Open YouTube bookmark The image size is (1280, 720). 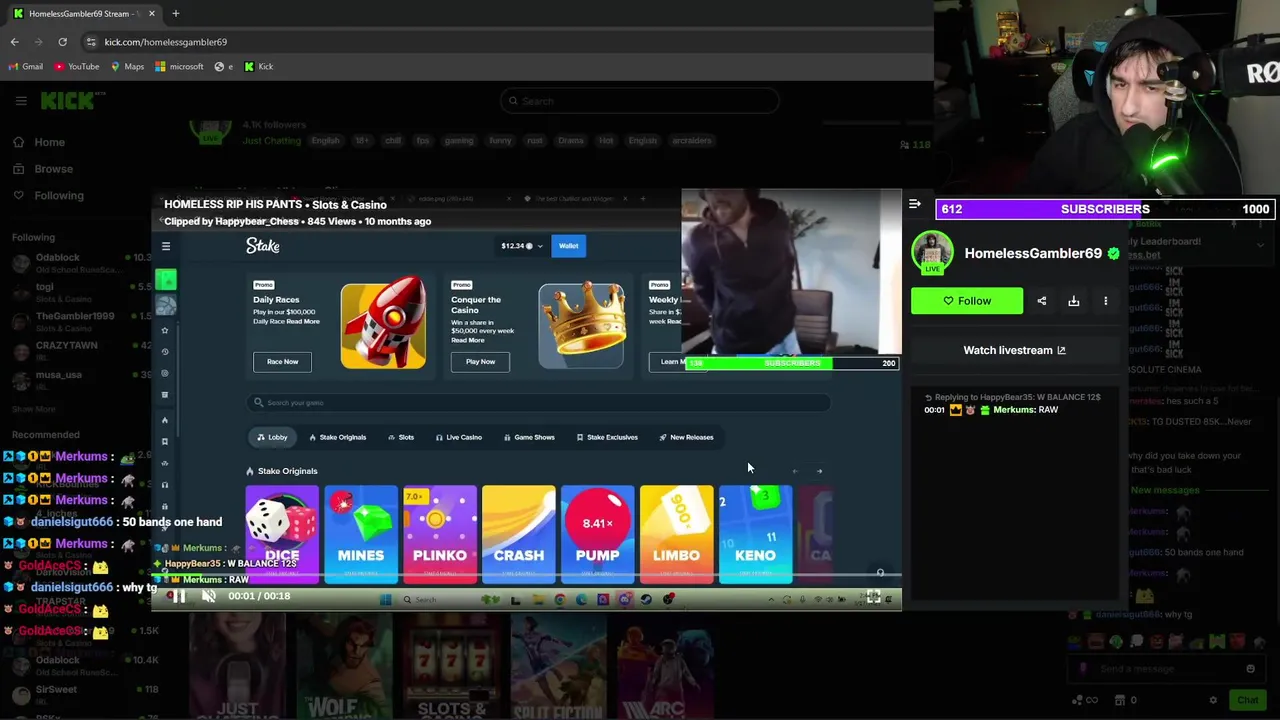77,67
